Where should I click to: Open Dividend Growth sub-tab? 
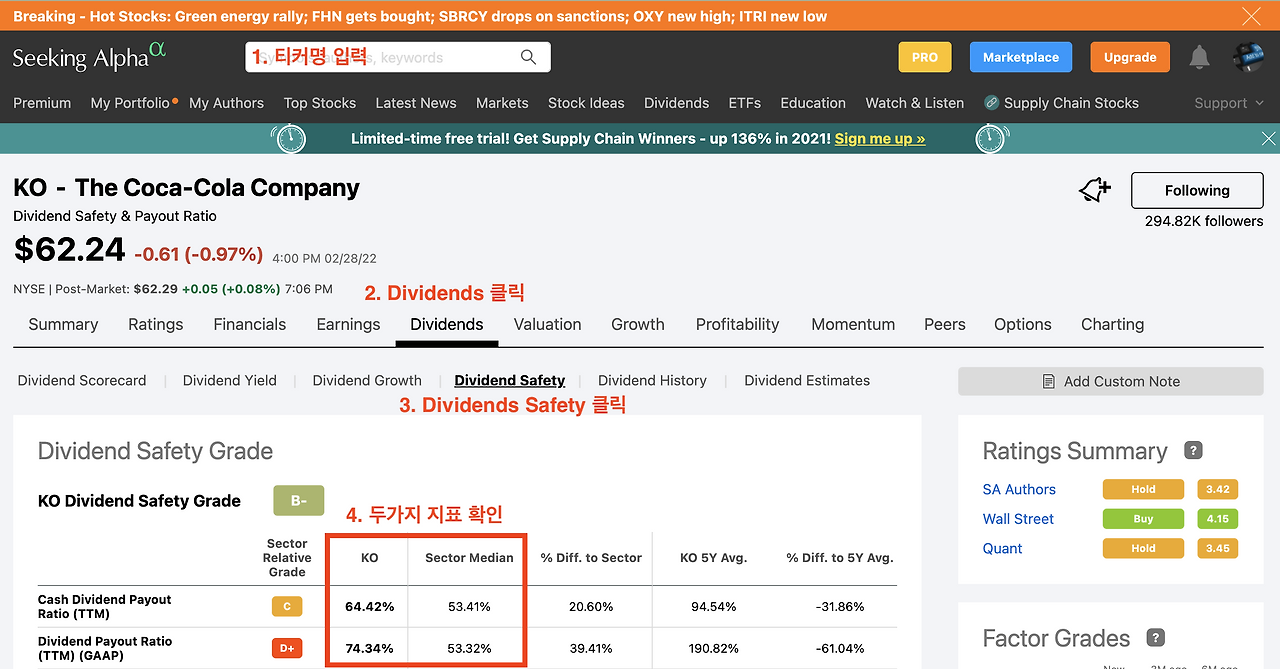point(367,380)
